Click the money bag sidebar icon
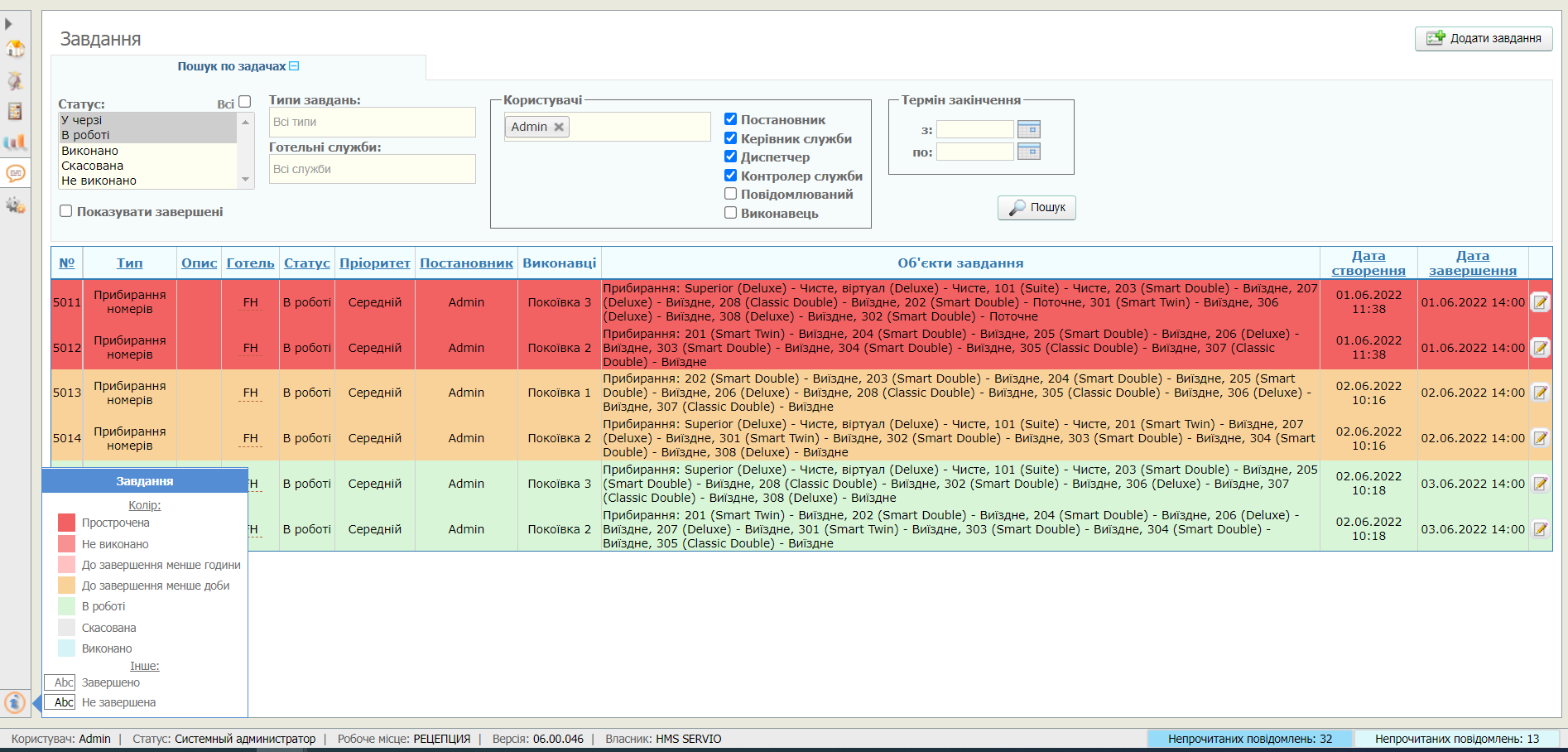The height and width of the screenshot is (752, 1568). pyautogui.click(x=15, y=80)
